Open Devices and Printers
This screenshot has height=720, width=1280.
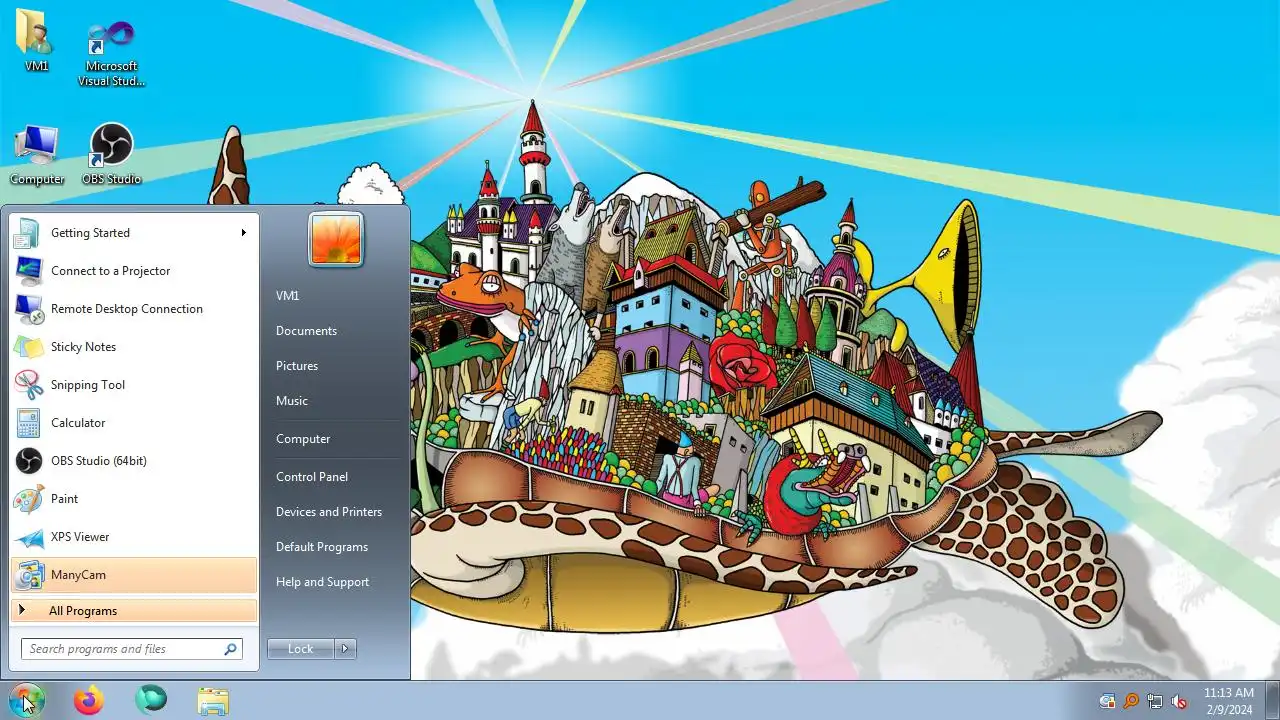click(329, 512)
